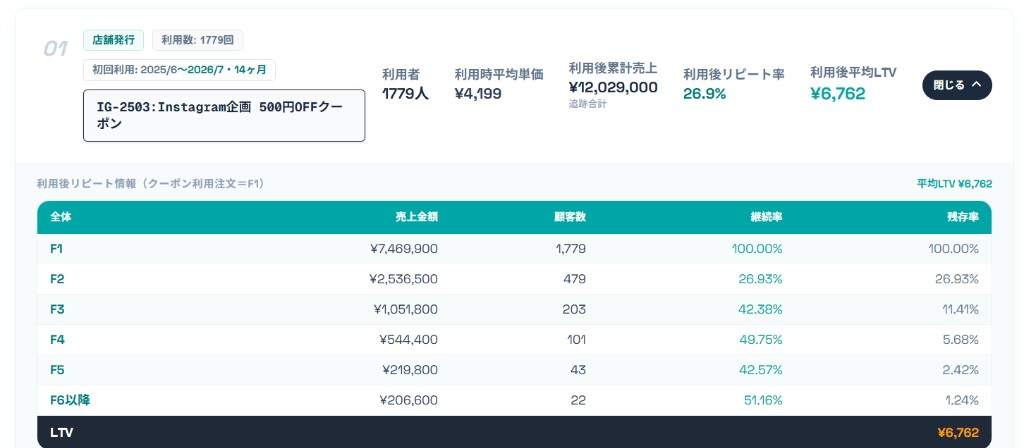Click F1 customer count 1,779
The height and width of the screenshot is (448, 1024).
pos(571,249)
